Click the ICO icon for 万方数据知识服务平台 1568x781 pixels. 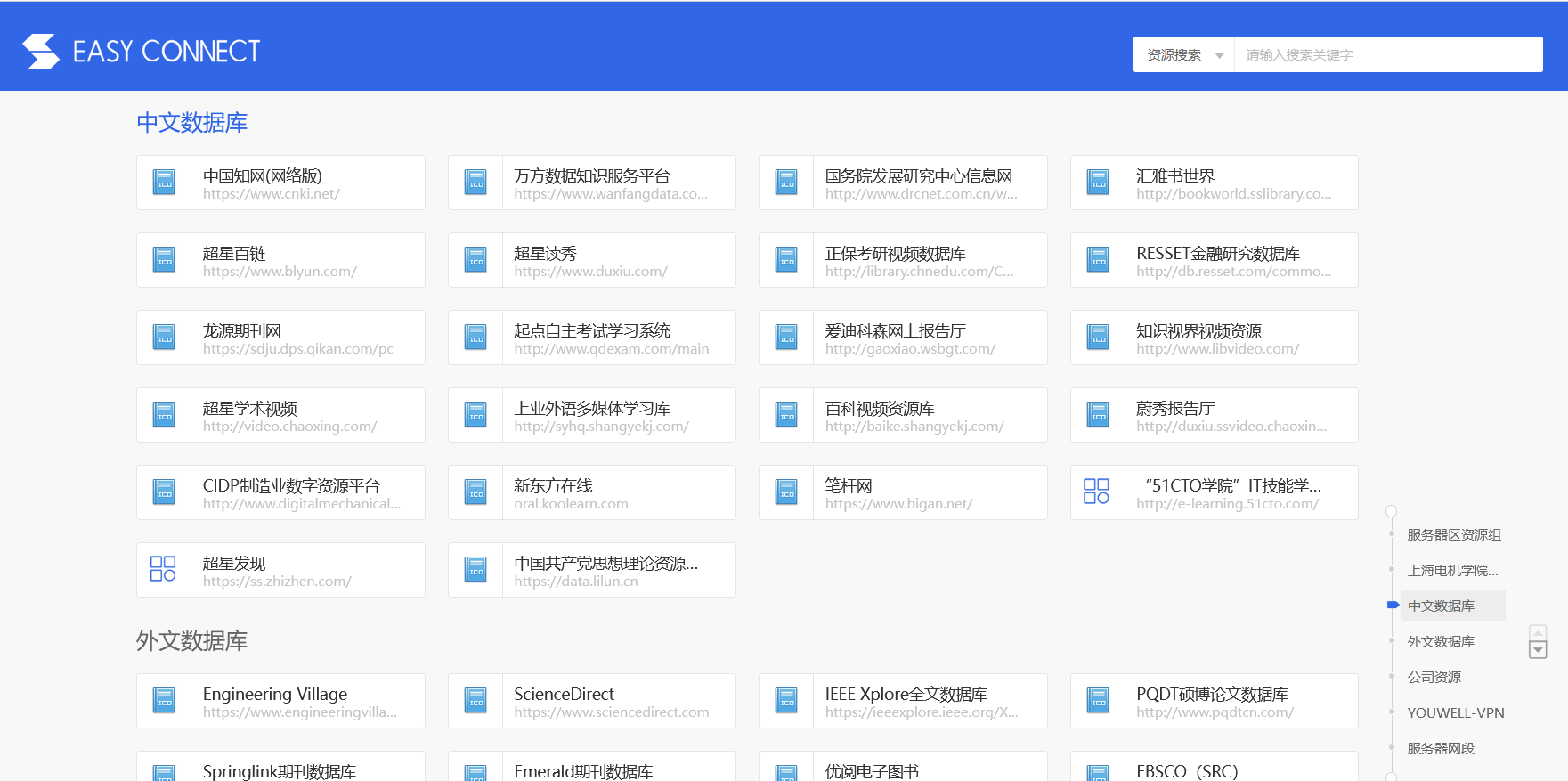coord(476,183)
